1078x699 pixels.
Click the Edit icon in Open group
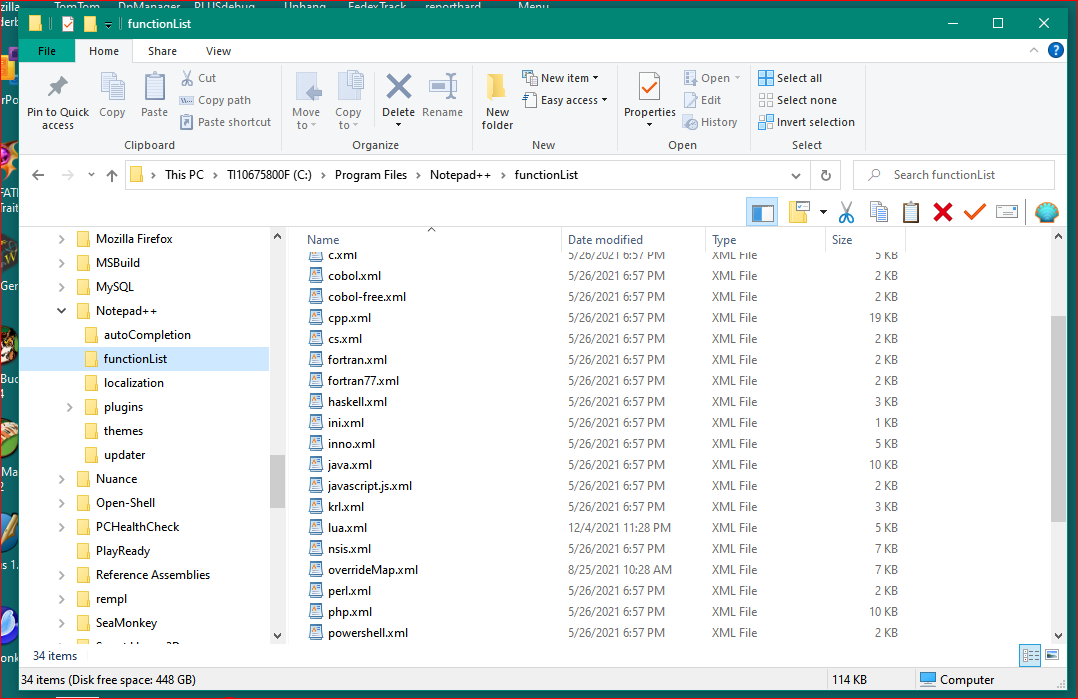point(690,100)
